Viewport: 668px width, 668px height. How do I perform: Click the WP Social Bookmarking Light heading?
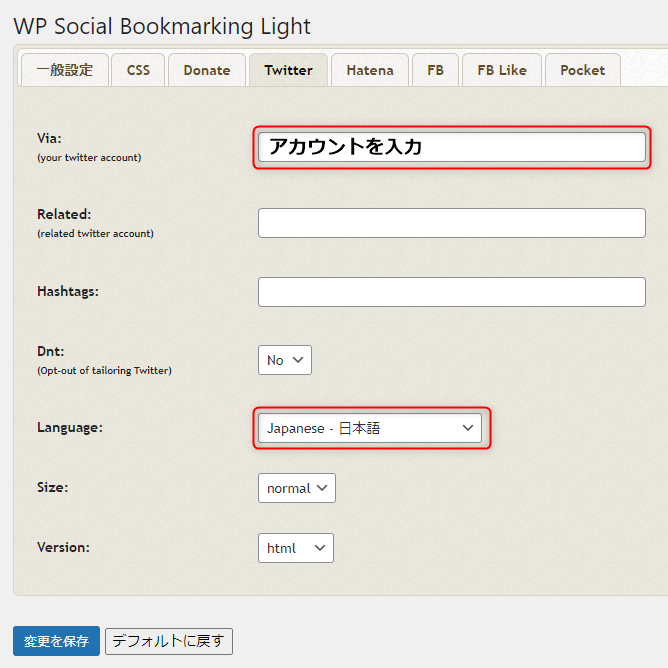(162, 26)
